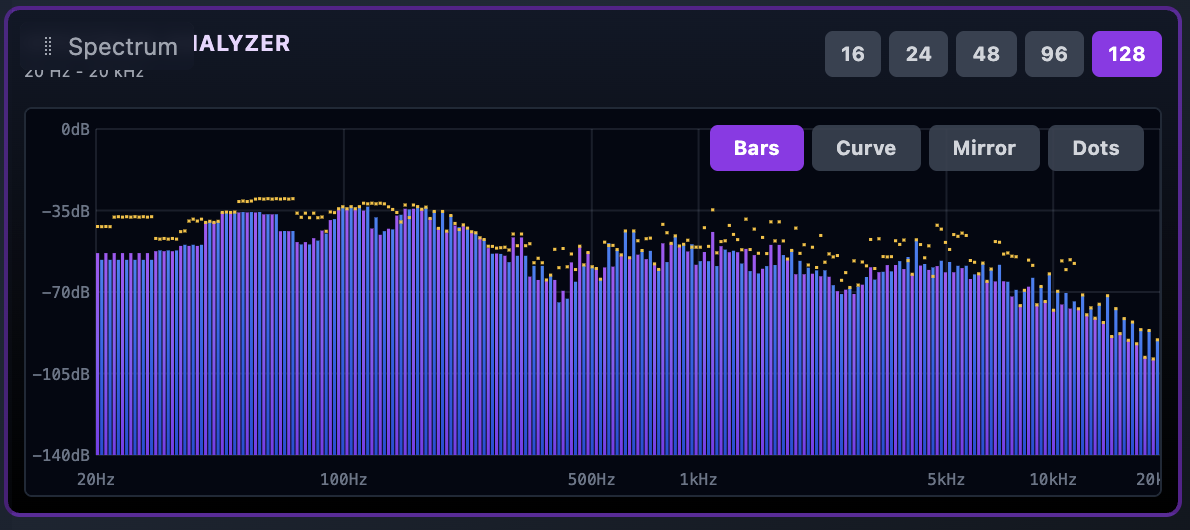Select the Bars display mode
This screenshot has height=530, width=1190.
click(x=756, y=148)
